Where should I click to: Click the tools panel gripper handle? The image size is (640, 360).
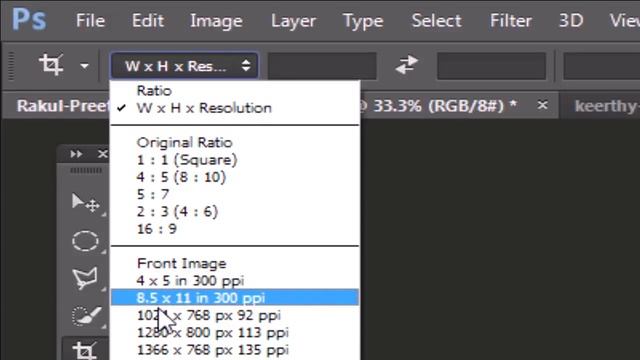(x=86, y=171)
